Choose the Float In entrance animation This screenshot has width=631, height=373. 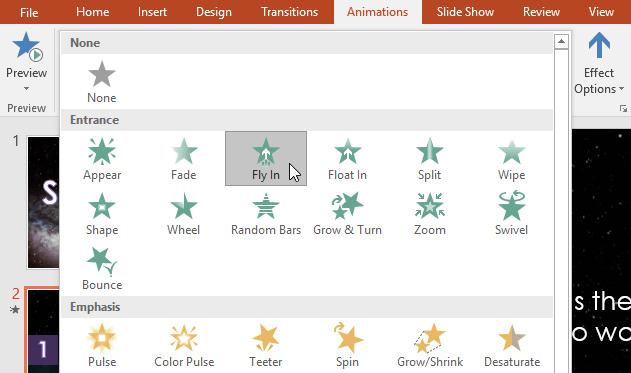click(347, 159)
